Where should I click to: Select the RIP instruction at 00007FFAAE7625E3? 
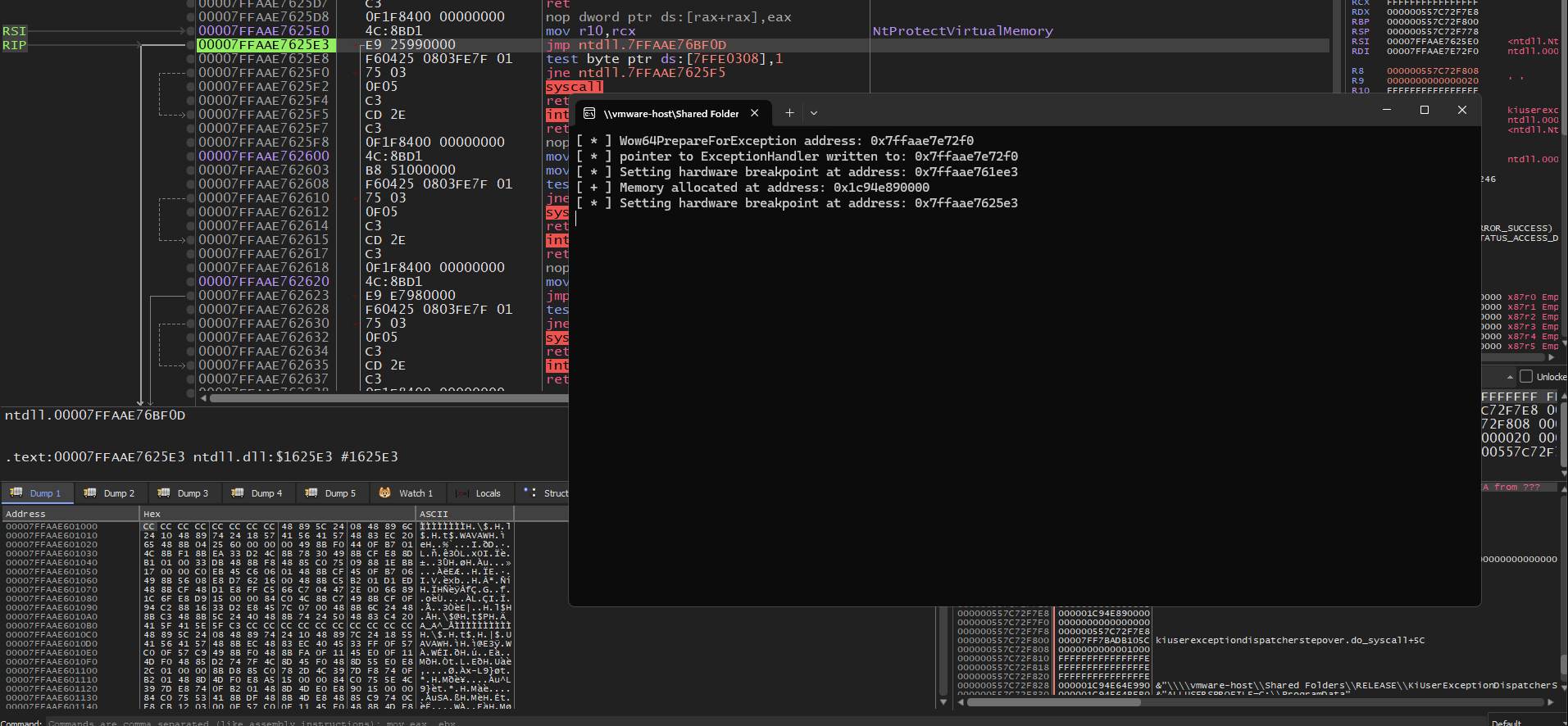[263, 45]
